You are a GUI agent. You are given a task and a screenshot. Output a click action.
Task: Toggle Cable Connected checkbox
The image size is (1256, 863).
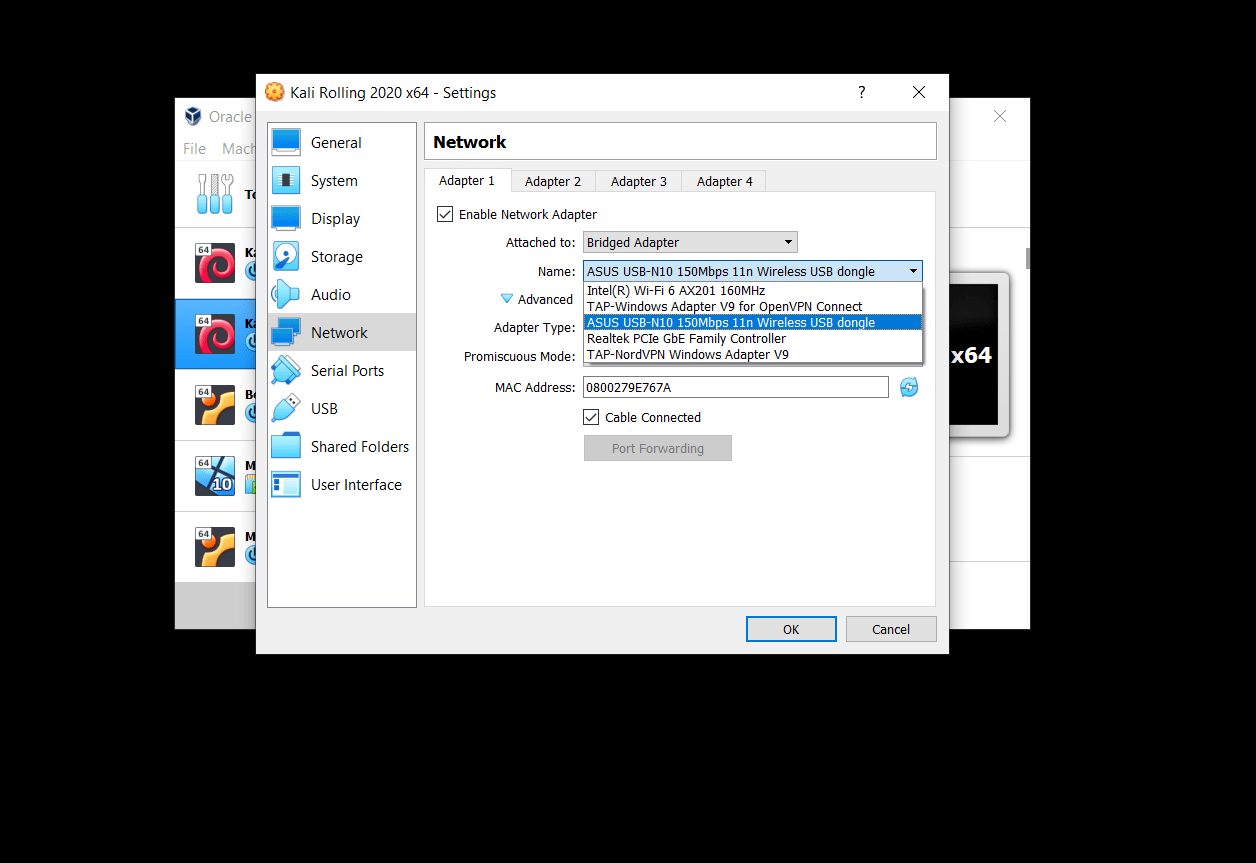[x=591, y=417]
